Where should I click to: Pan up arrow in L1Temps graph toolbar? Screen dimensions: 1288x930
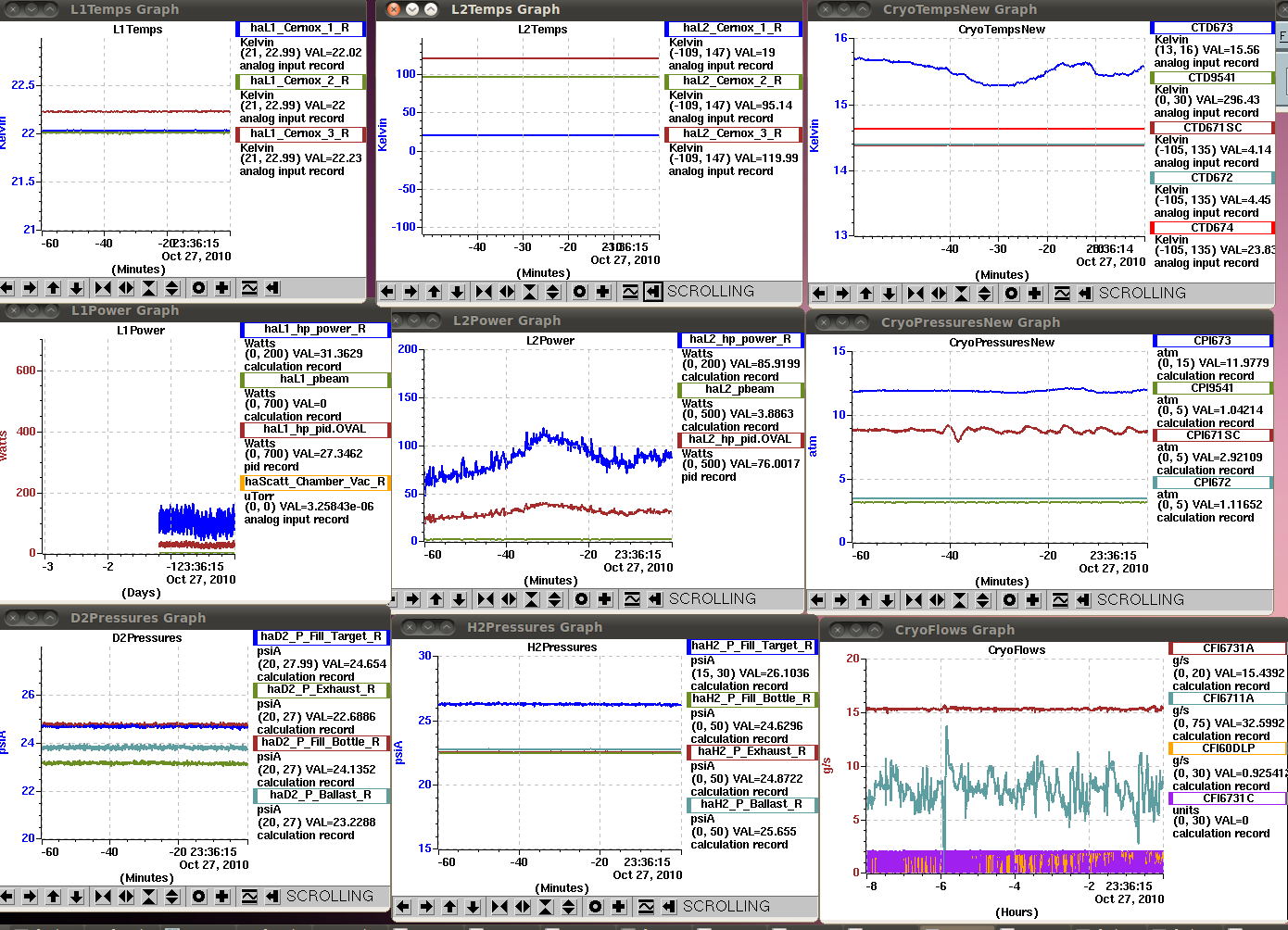click(54, 288)
